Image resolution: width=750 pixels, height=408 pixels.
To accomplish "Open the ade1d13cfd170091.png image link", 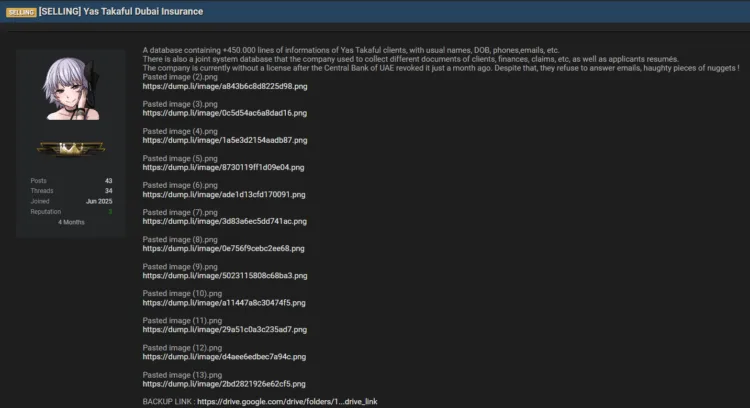I will click(x=224, y=195).
